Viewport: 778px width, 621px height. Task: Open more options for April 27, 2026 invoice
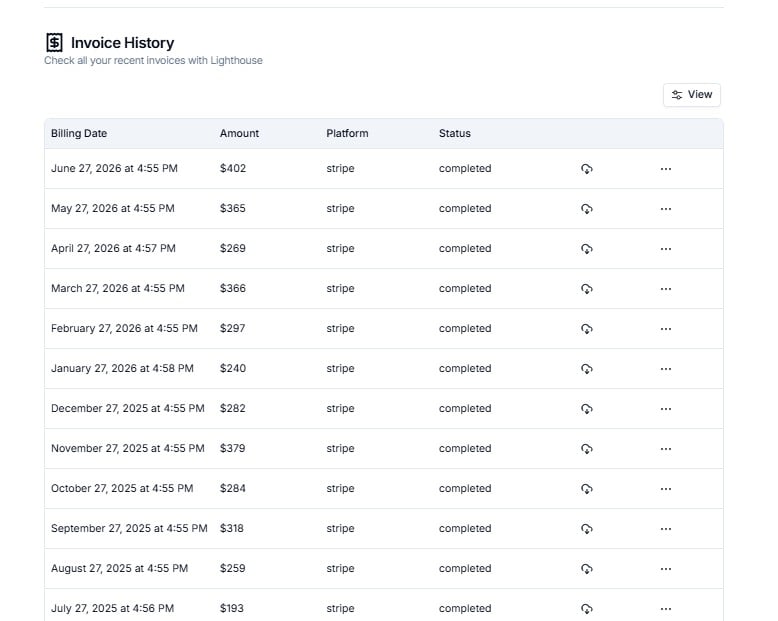coord(666,249)
